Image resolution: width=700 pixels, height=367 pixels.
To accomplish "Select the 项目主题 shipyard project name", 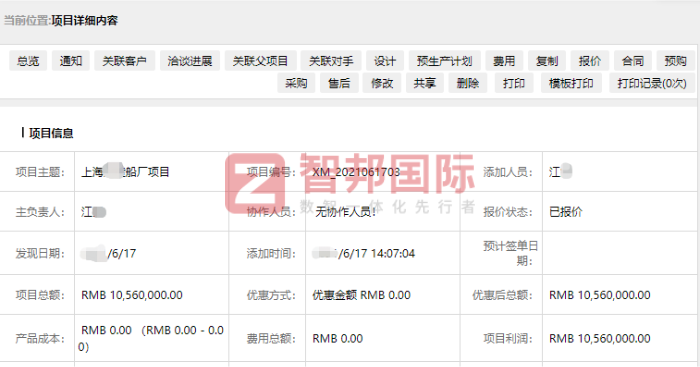I will (125, 172).
